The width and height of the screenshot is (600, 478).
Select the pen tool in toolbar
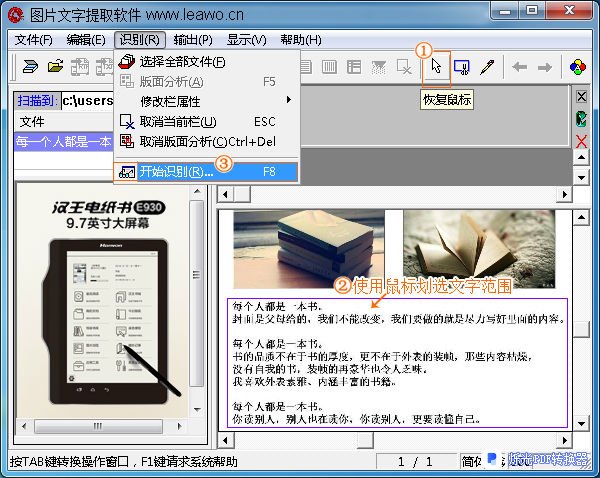487,67
